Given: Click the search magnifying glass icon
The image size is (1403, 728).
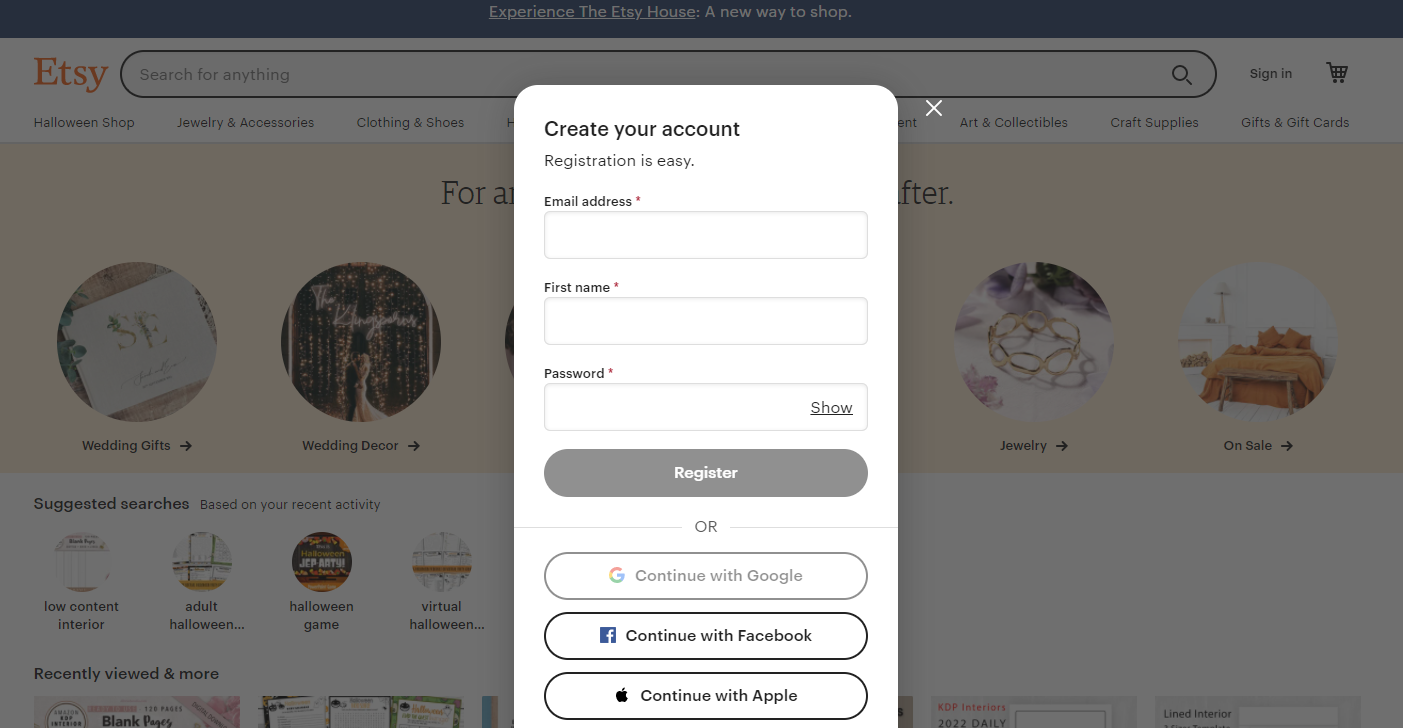Looking at the screenshot, I should click(x=1181, y=75).
